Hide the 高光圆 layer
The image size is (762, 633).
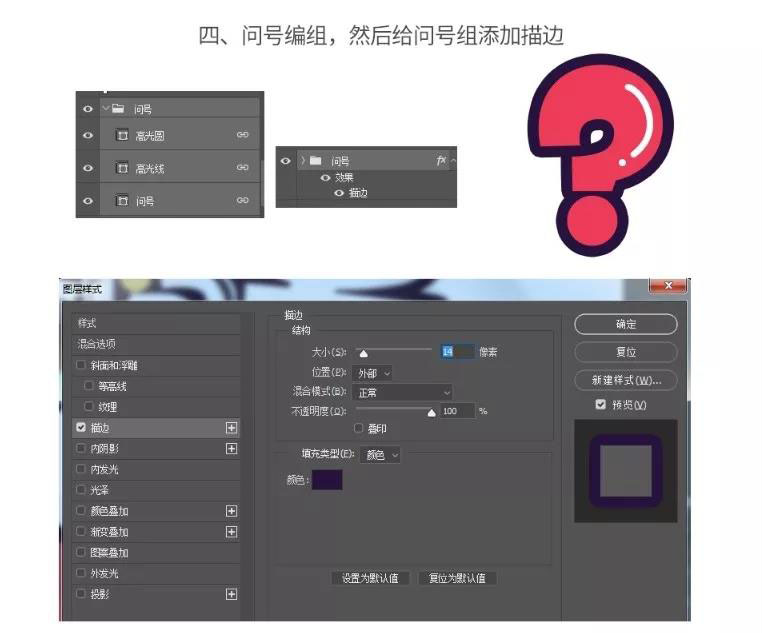click(x=87, y=135)
